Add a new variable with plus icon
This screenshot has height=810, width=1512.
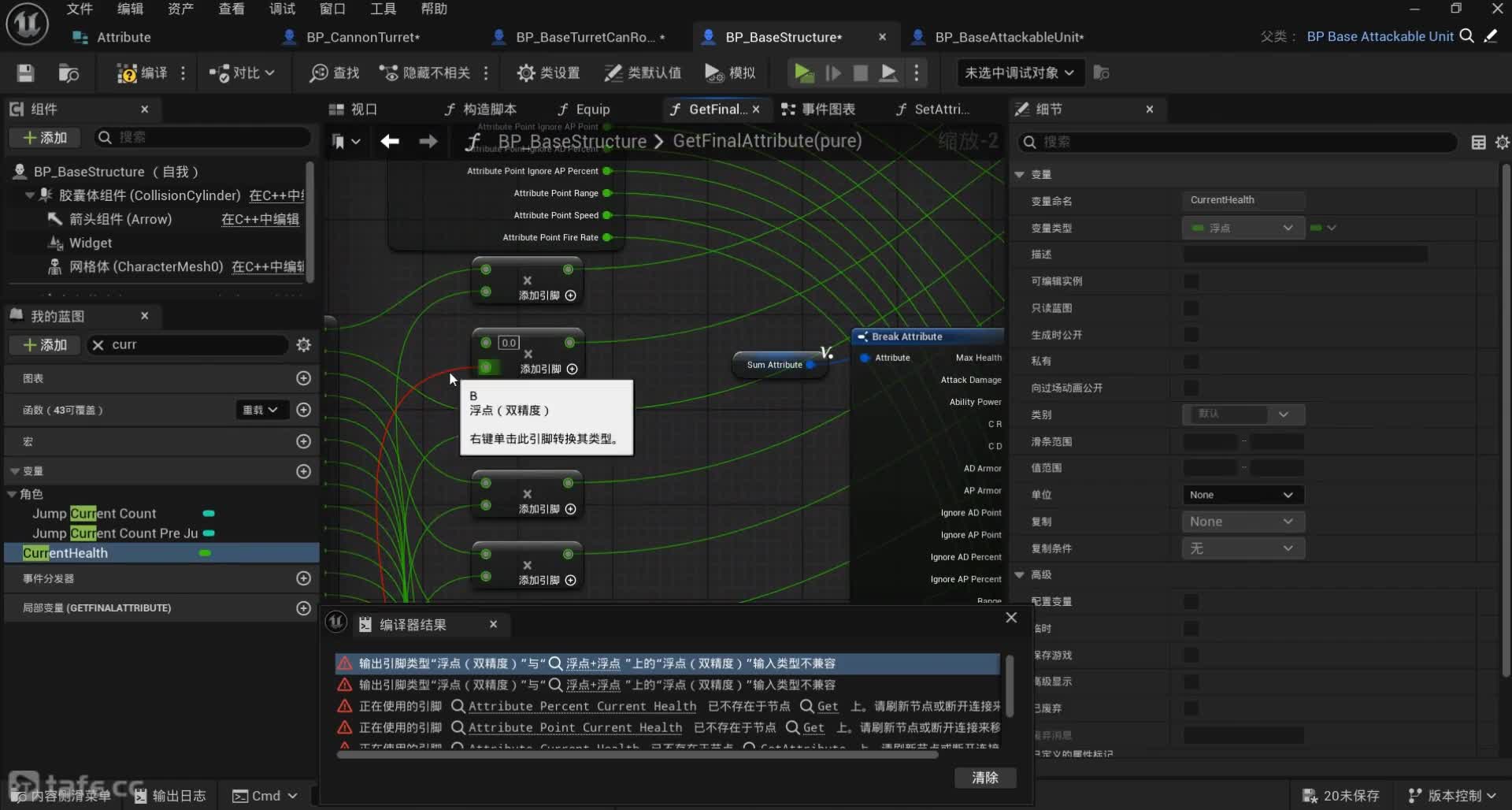(303, 471)
